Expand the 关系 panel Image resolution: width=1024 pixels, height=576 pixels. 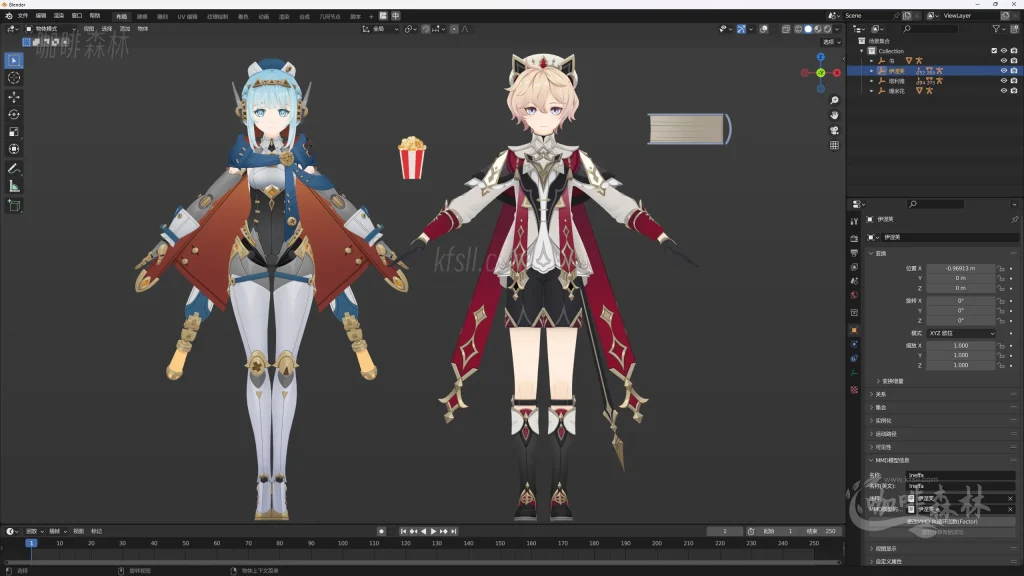coord(880,394)
